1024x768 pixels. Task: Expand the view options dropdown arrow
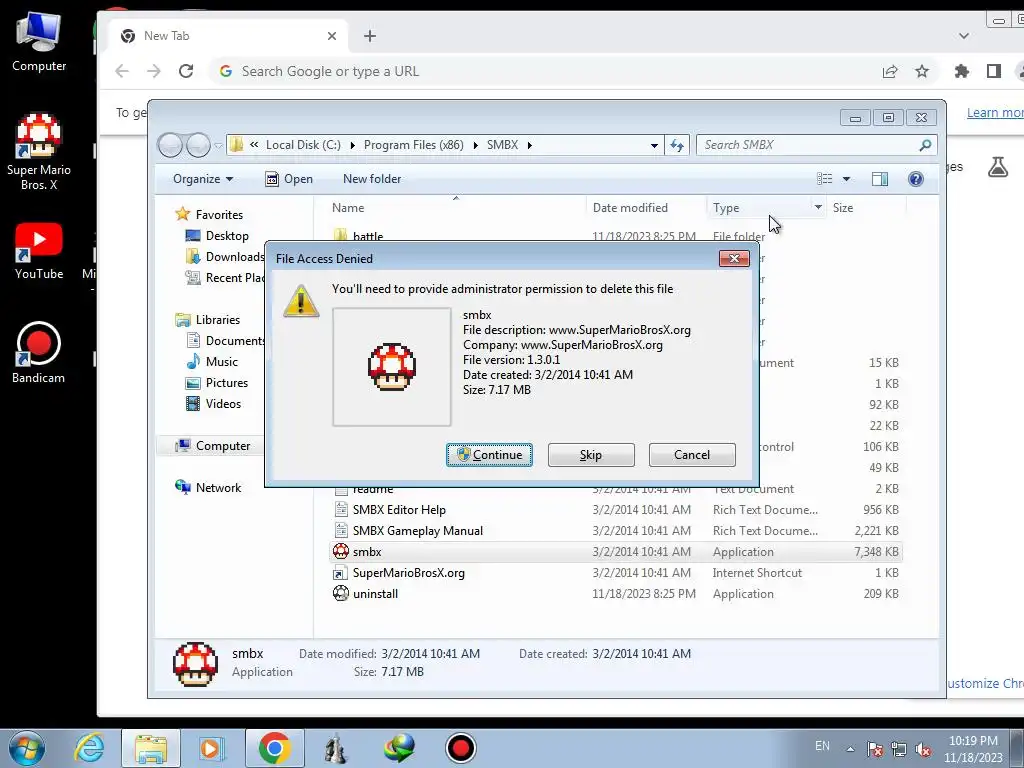pos(846,179)
